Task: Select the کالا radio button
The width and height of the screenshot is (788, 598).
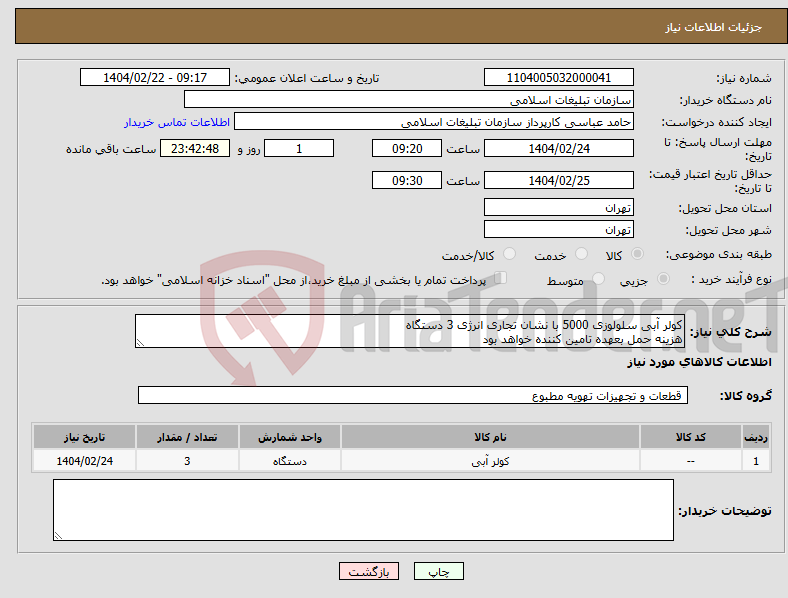Action: coord(637,254)
